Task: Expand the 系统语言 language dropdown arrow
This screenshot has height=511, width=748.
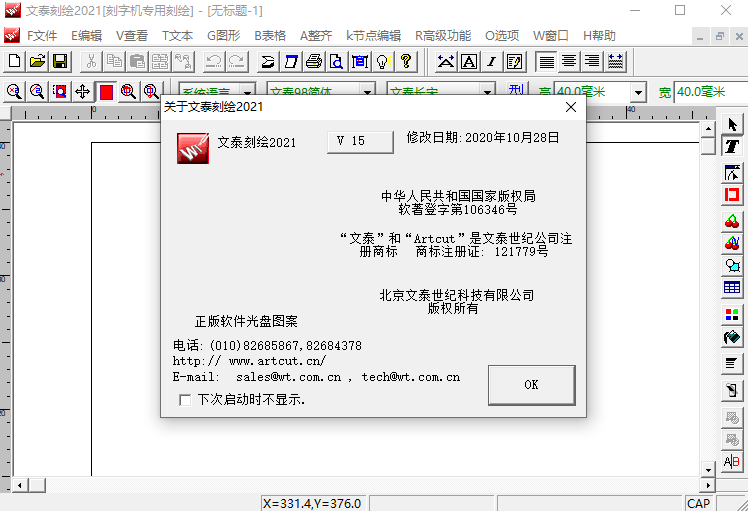Action: (248, 91)
